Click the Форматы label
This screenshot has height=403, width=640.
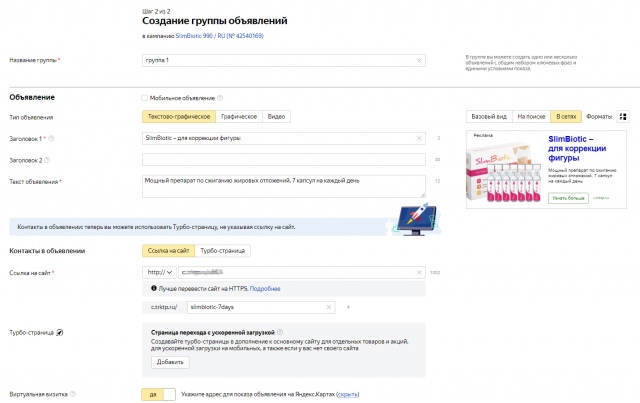tap(599, 117)
